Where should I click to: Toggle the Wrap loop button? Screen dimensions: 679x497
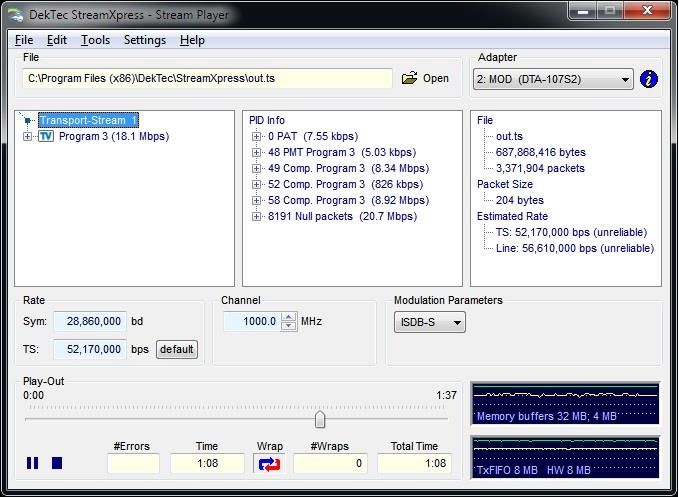(x=269, y=464)
